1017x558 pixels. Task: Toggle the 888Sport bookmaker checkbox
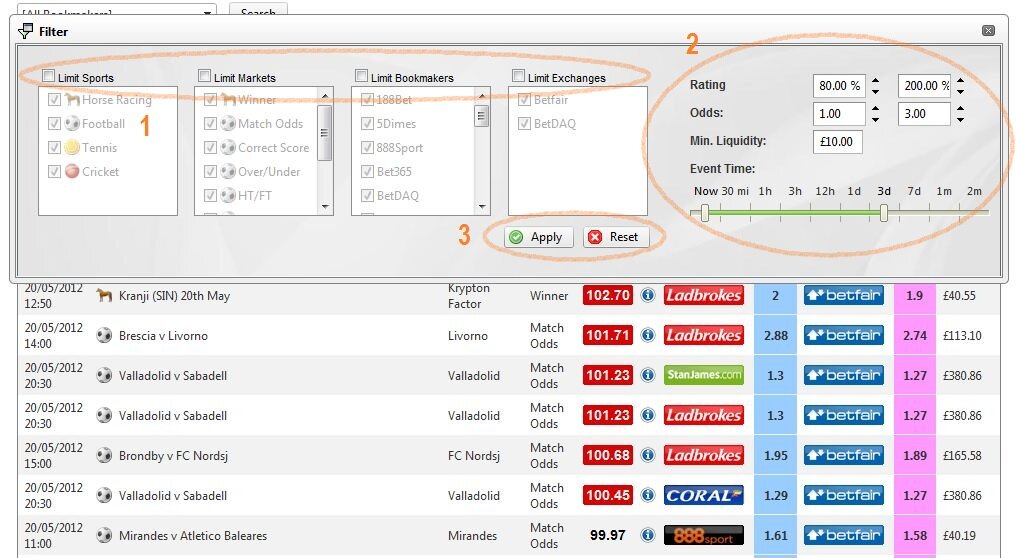point(367,147)
